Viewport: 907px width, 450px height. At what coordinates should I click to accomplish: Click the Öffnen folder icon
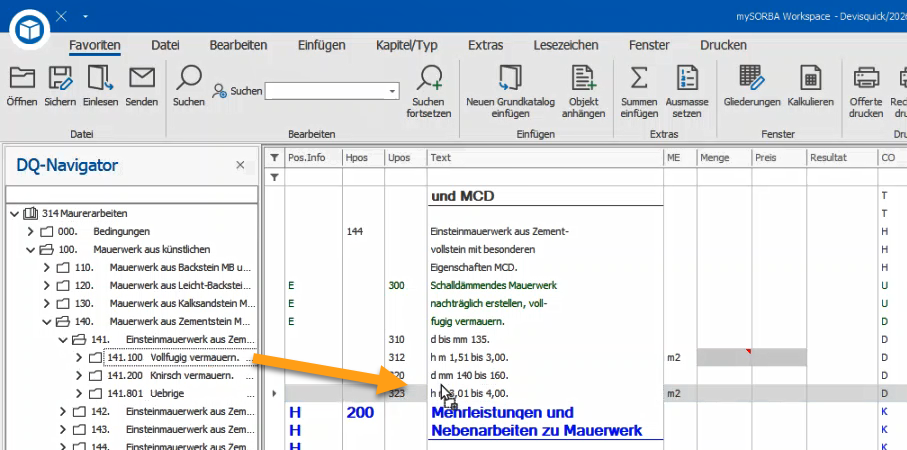[x=22, y=78]
